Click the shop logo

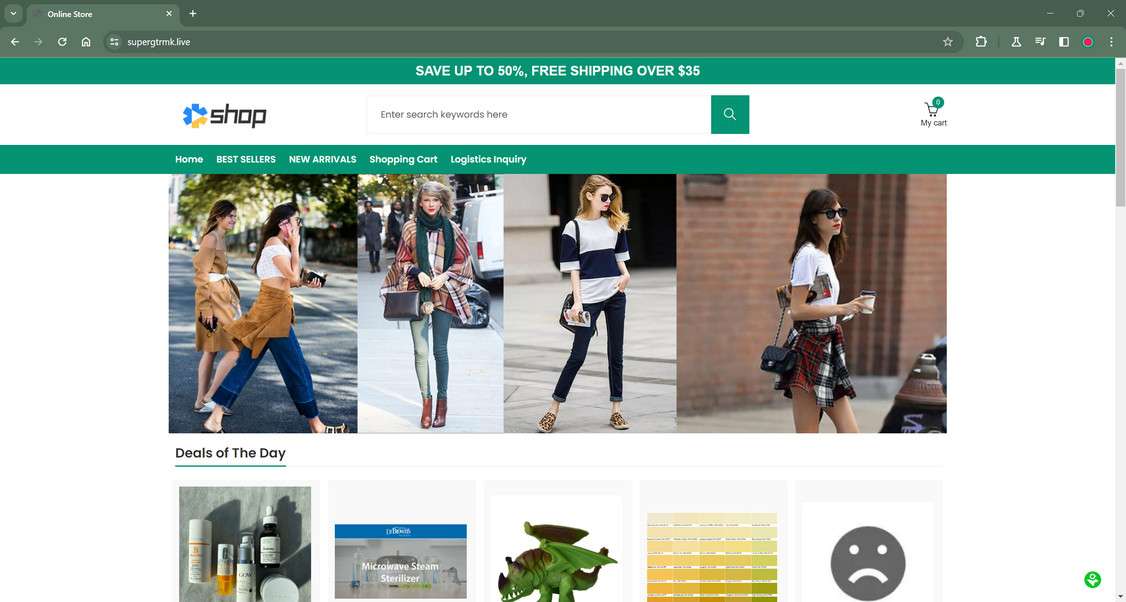225,115
